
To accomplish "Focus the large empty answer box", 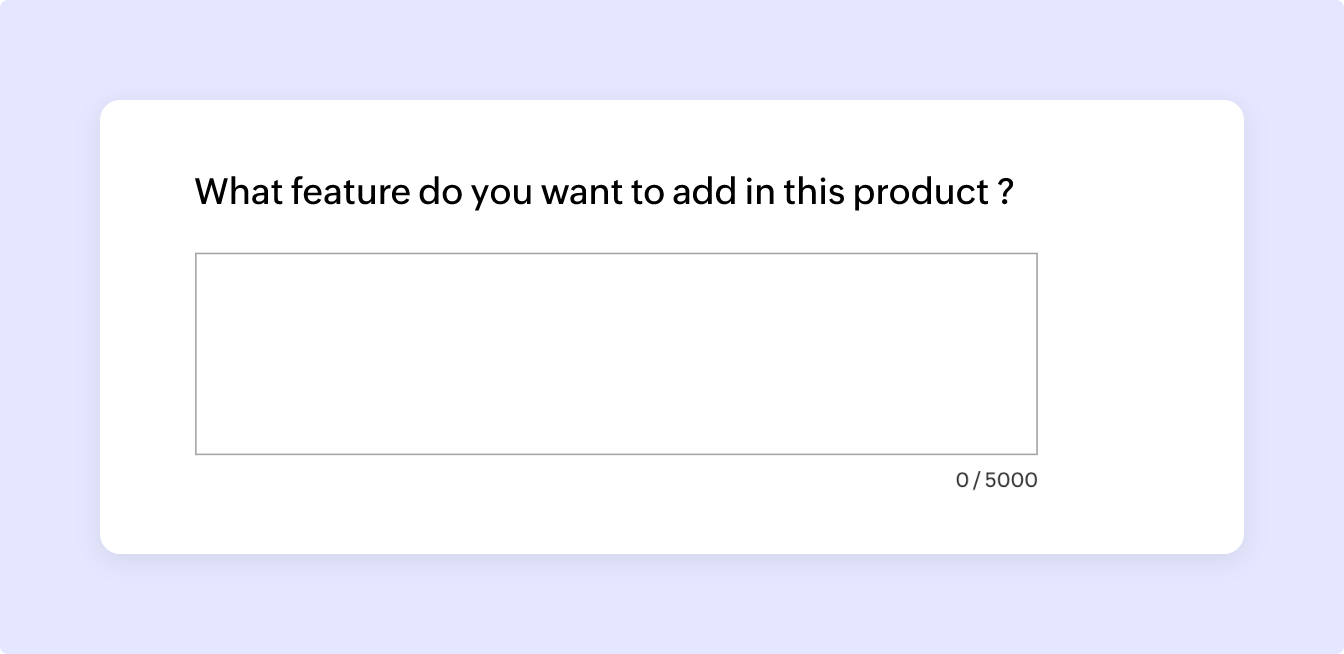I will (616, 353).
